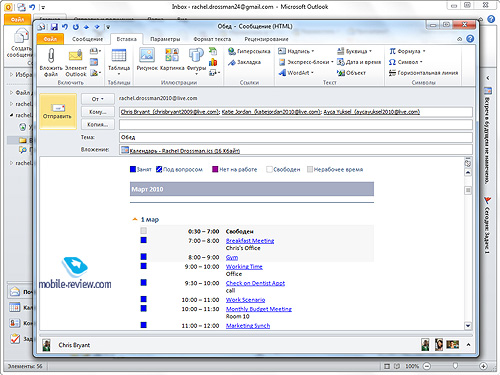Screen dimensions: 500x375
Task: Click the Create message icon in main Outlook
Action: (x=21, y=36)
